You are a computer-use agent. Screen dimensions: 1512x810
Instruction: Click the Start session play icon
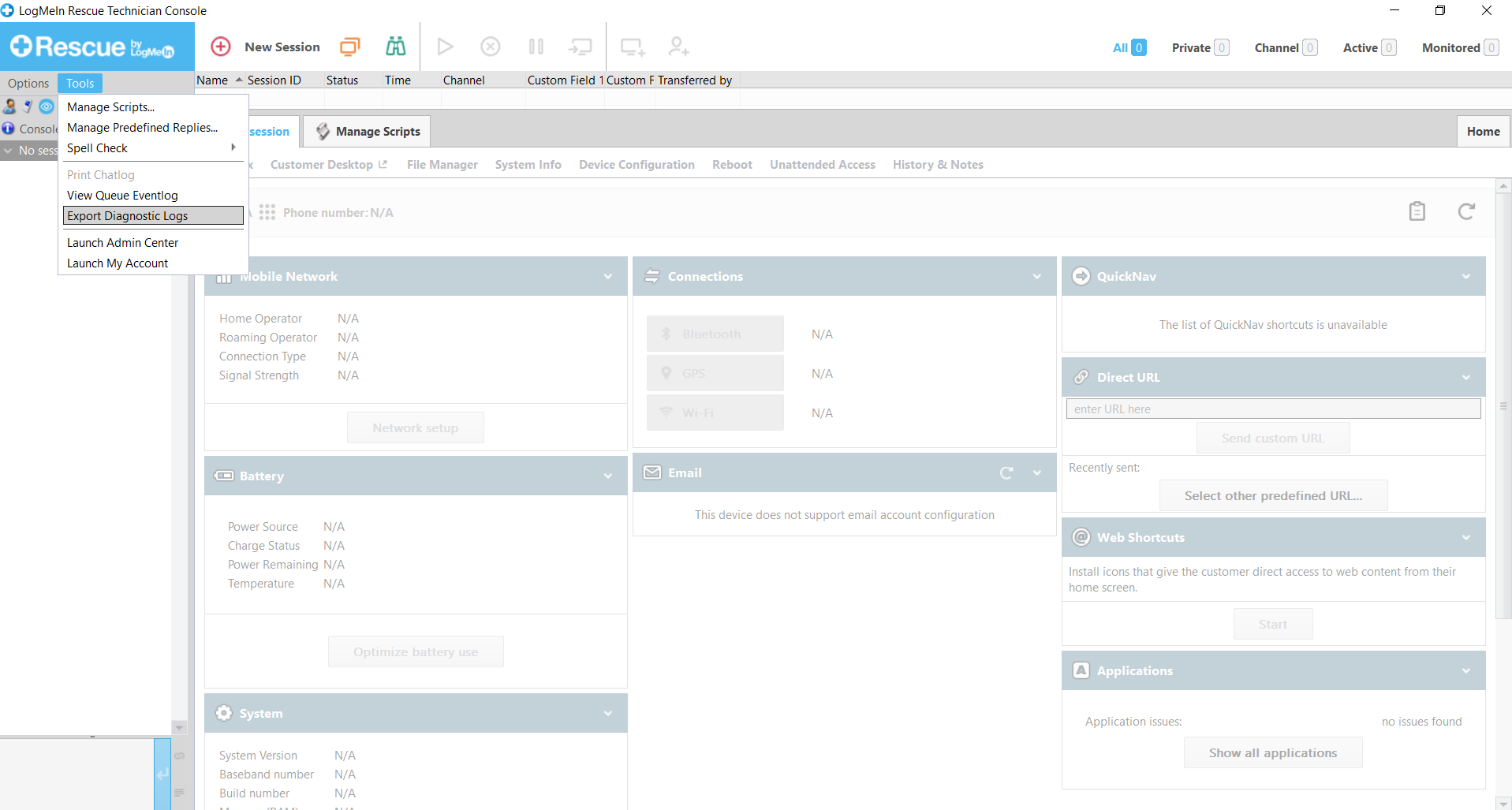tap(445, 47)
